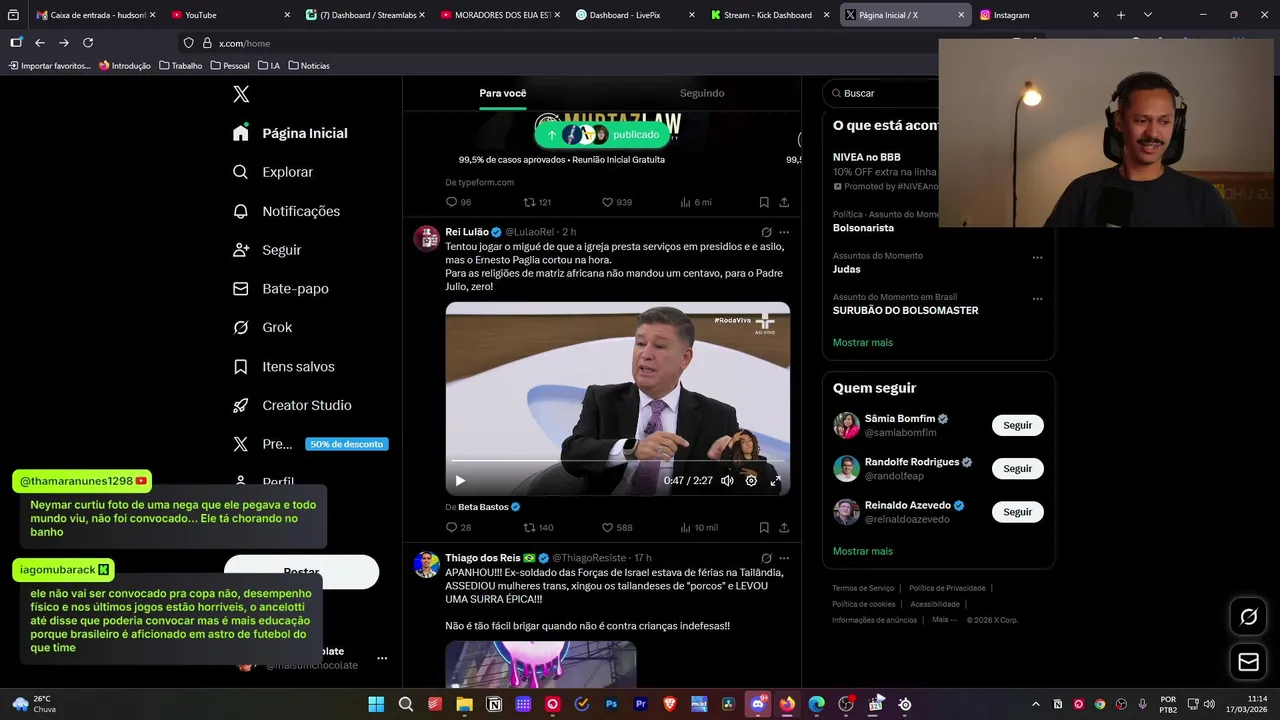Reload the page
1280x720 pixels.
88,43
